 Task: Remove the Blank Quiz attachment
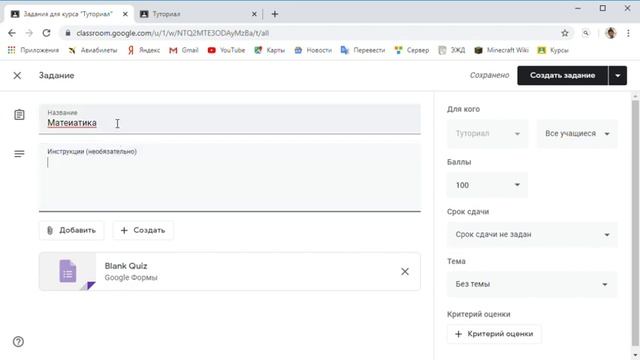coord(404,271)
